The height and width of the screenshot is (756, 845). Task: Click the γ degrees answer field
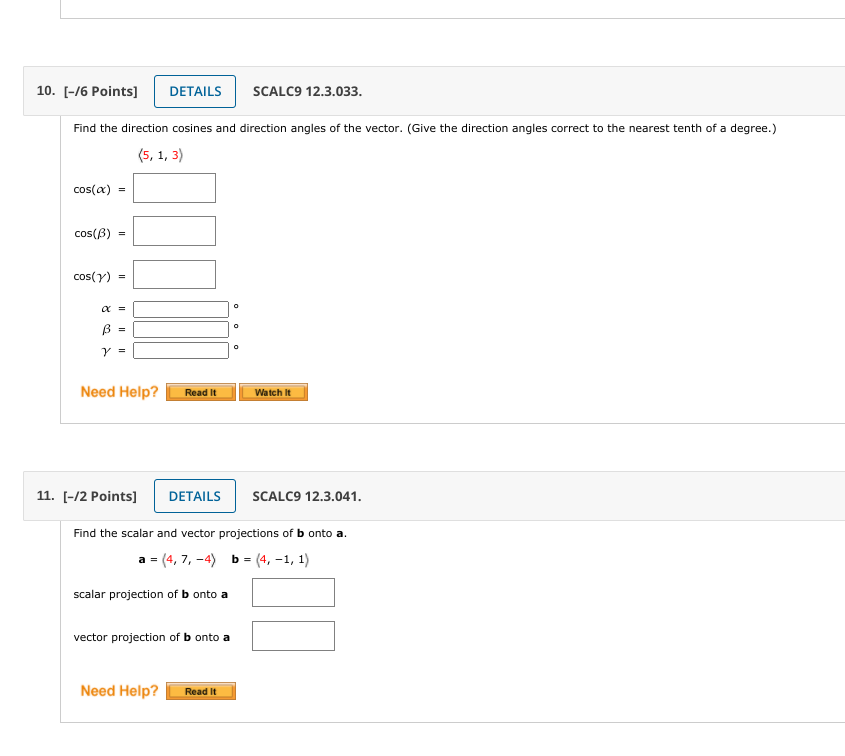pyautogui.click(x=180, y=350)
